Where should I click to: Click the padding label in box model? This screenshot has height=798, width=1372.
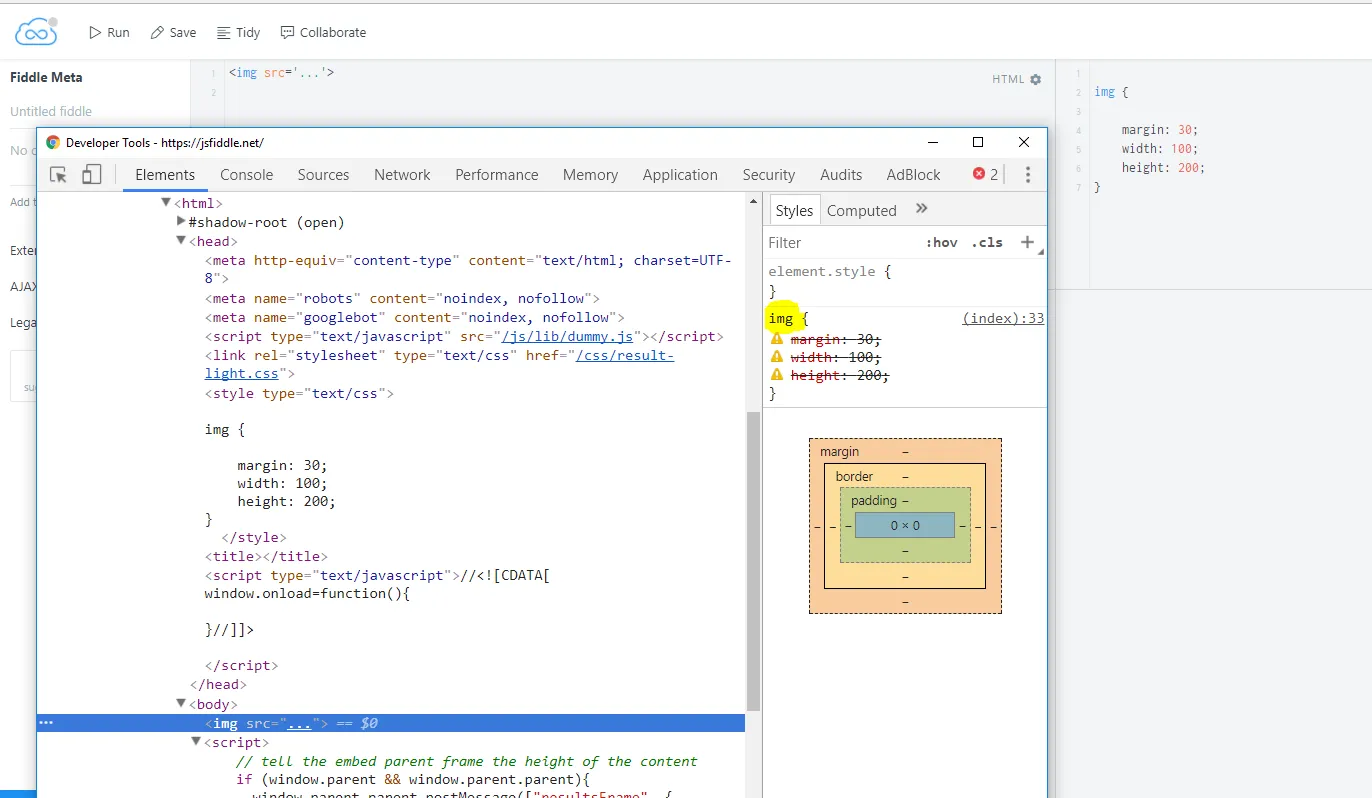pyautogui.click(x=874, y=500)
